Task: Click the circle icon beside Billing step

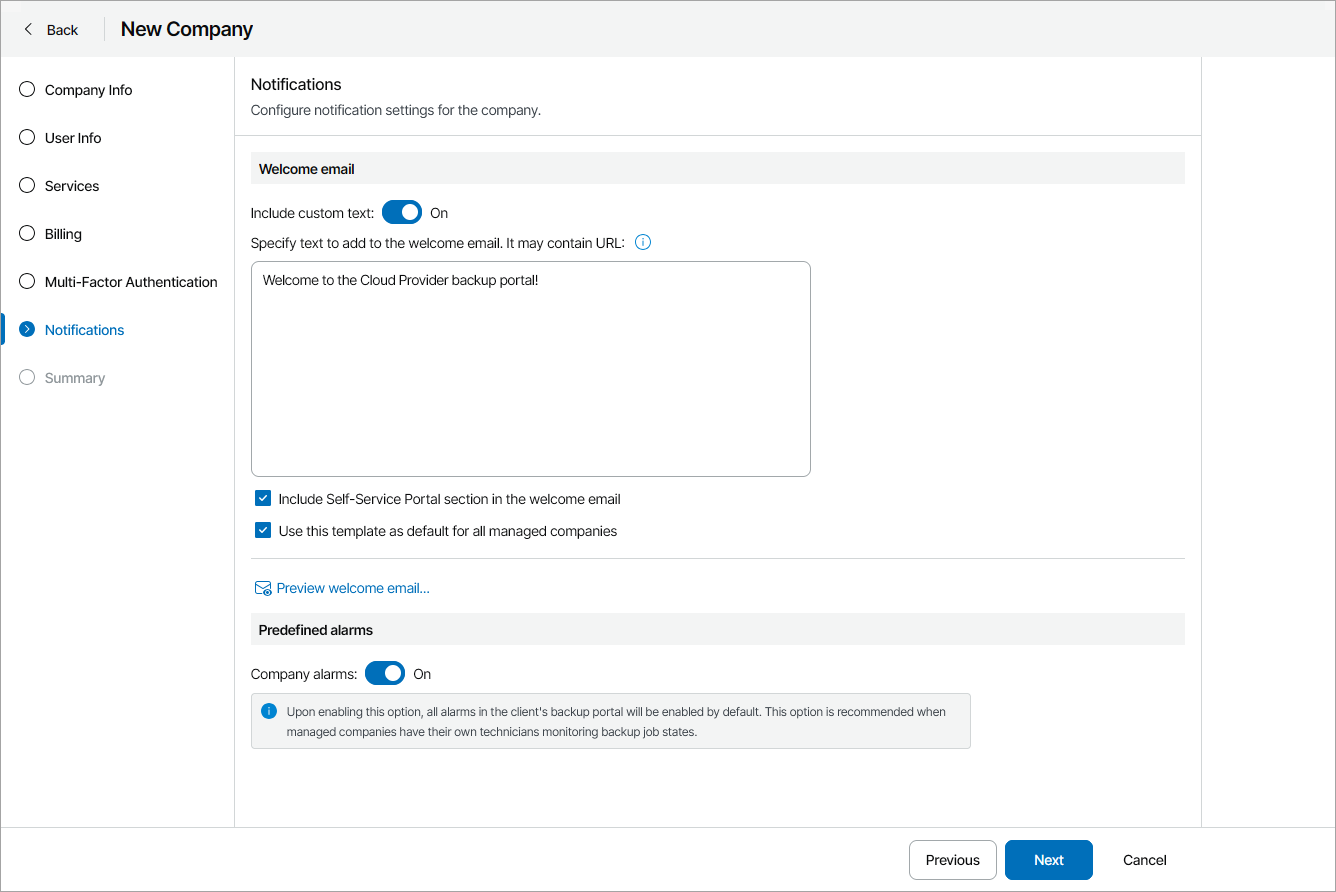Action: (26, 233)
